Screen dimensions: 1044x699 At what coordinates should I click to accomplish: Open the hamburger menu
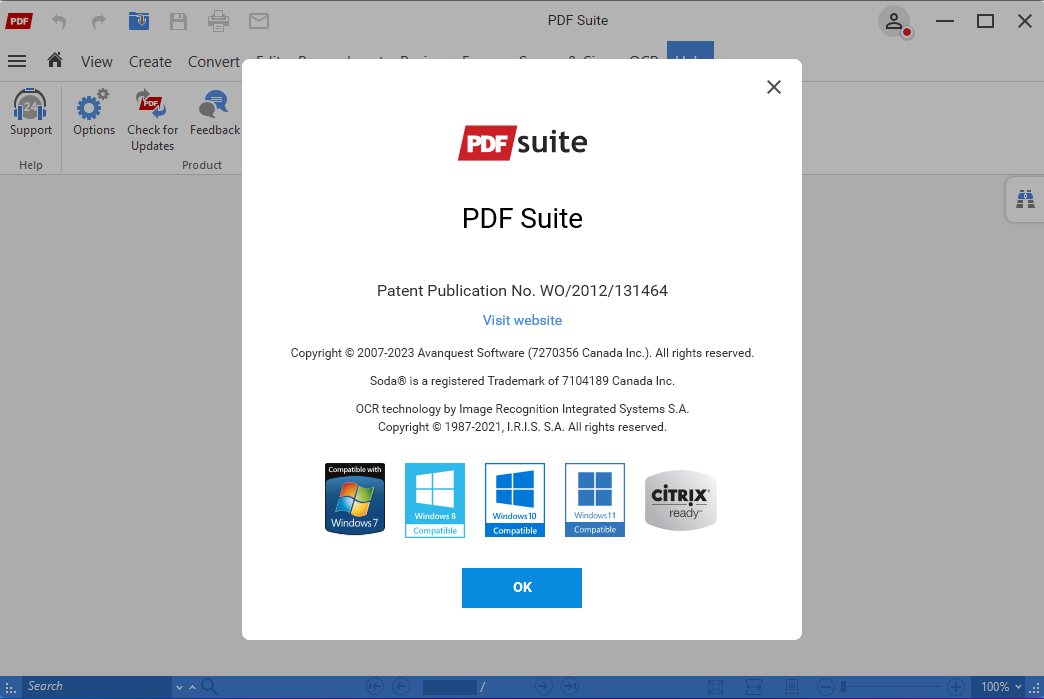click(17, 61)
